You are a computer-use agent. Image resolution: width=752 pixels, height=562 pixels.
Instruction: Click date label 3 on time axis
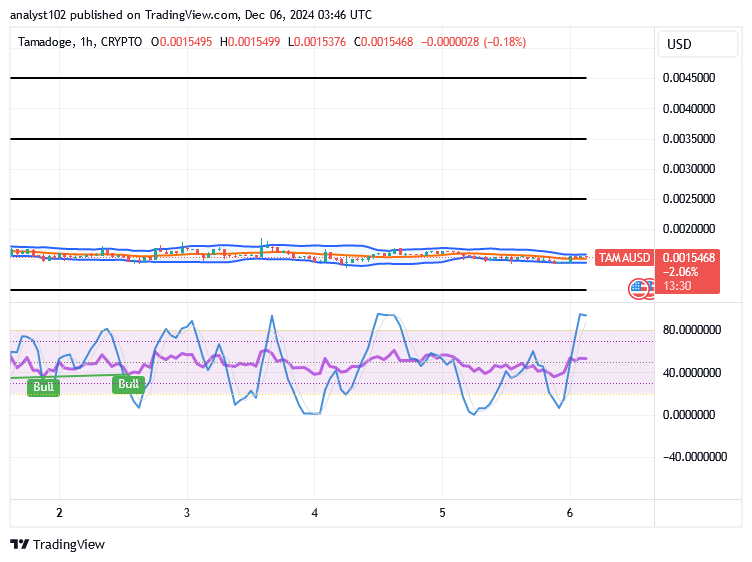click(187, 513)
